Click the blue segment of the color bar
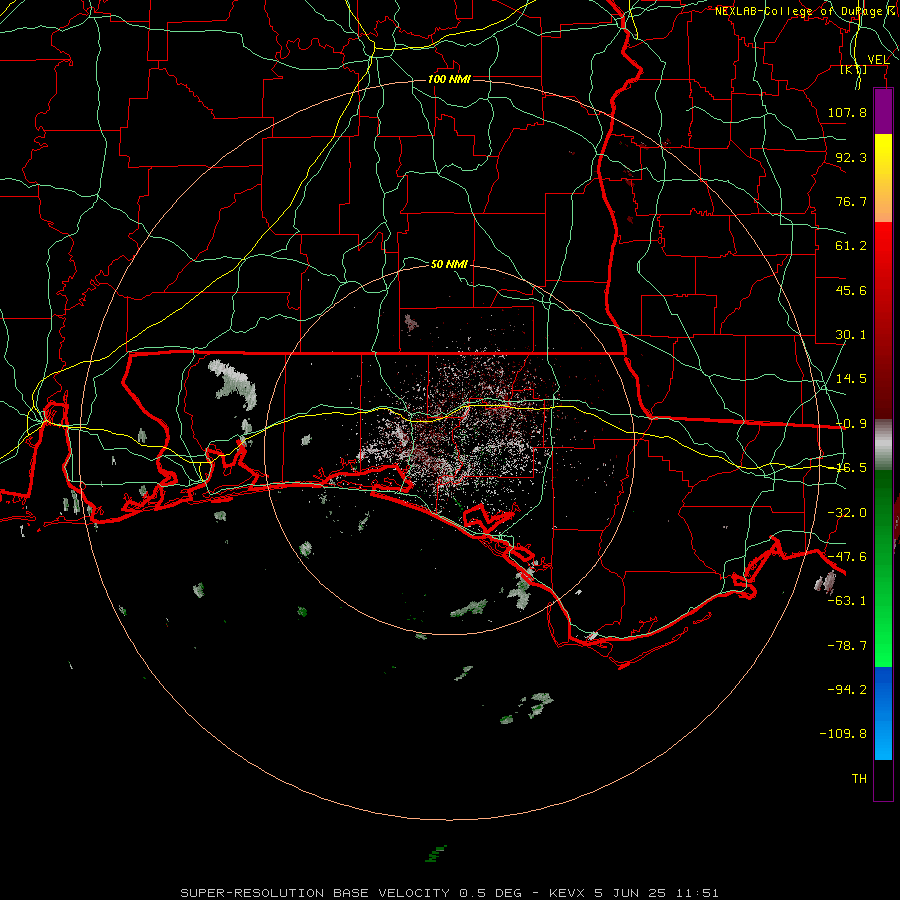Viewport: 900px width, 900px height. coord(883,713)
